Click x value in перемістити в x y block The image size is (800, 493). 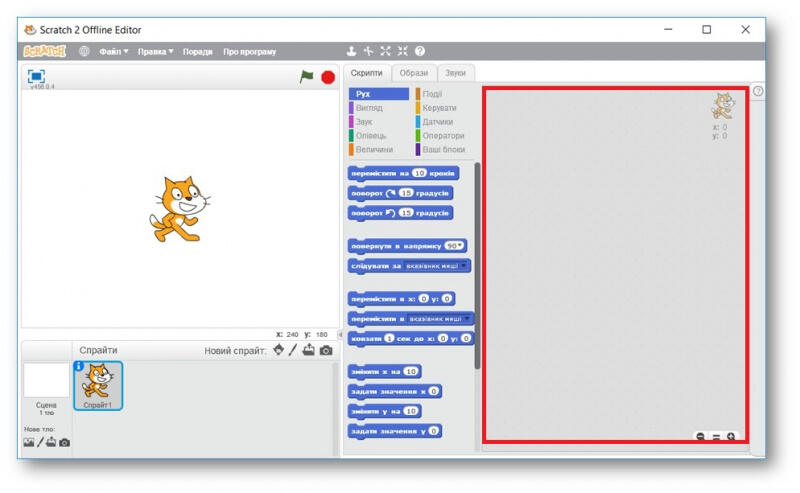423,299
